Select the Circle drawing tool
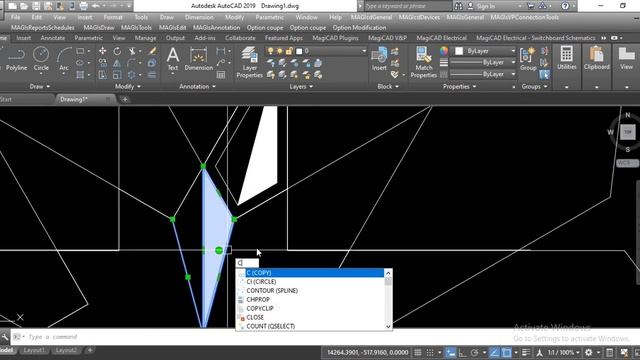Image resolution: width=640 pixels, height=360 pixels. click(41, 59)
